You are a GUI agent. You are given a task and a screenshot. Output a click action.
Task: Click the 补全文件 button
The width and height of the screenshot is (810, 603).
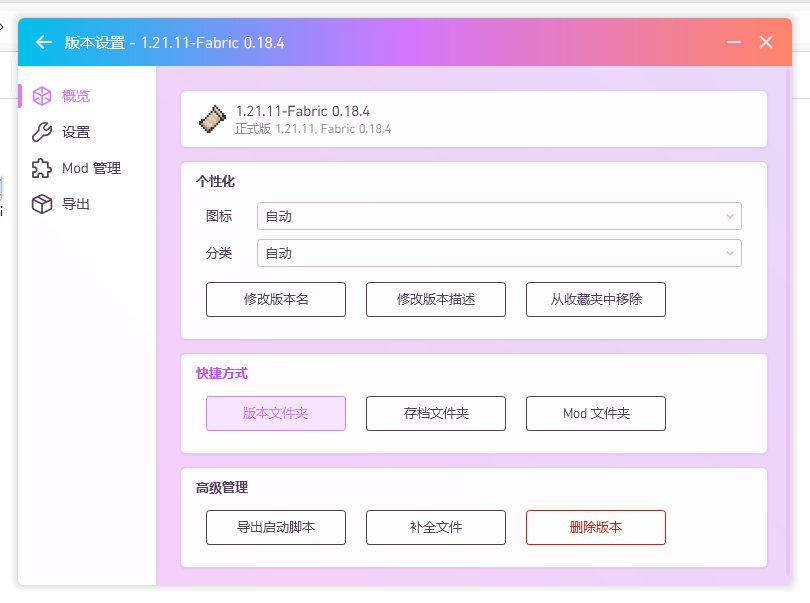pos(436,527)
